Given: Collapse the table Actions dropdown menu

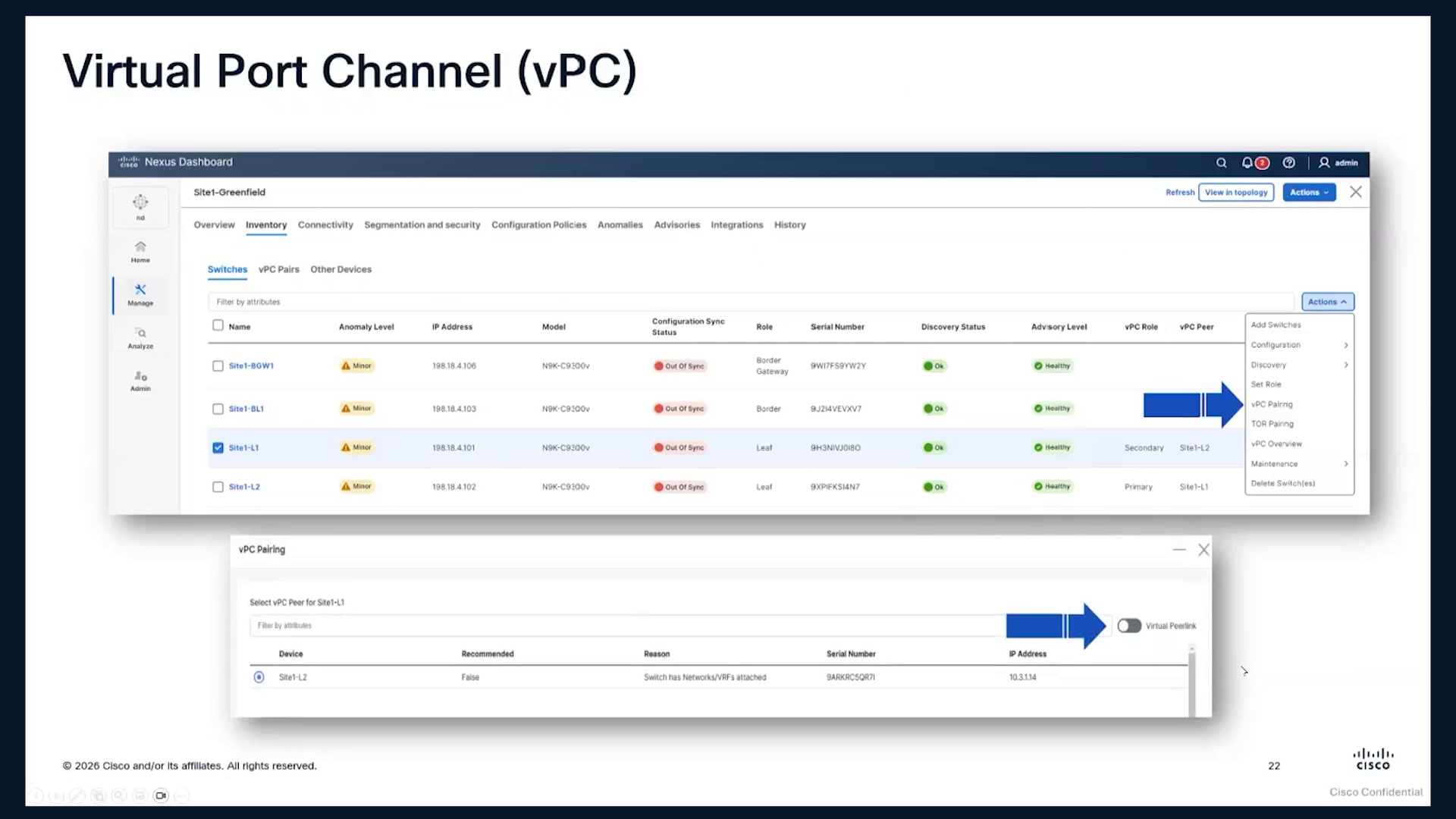Looking at the screenshot, I should point(1328,302).
